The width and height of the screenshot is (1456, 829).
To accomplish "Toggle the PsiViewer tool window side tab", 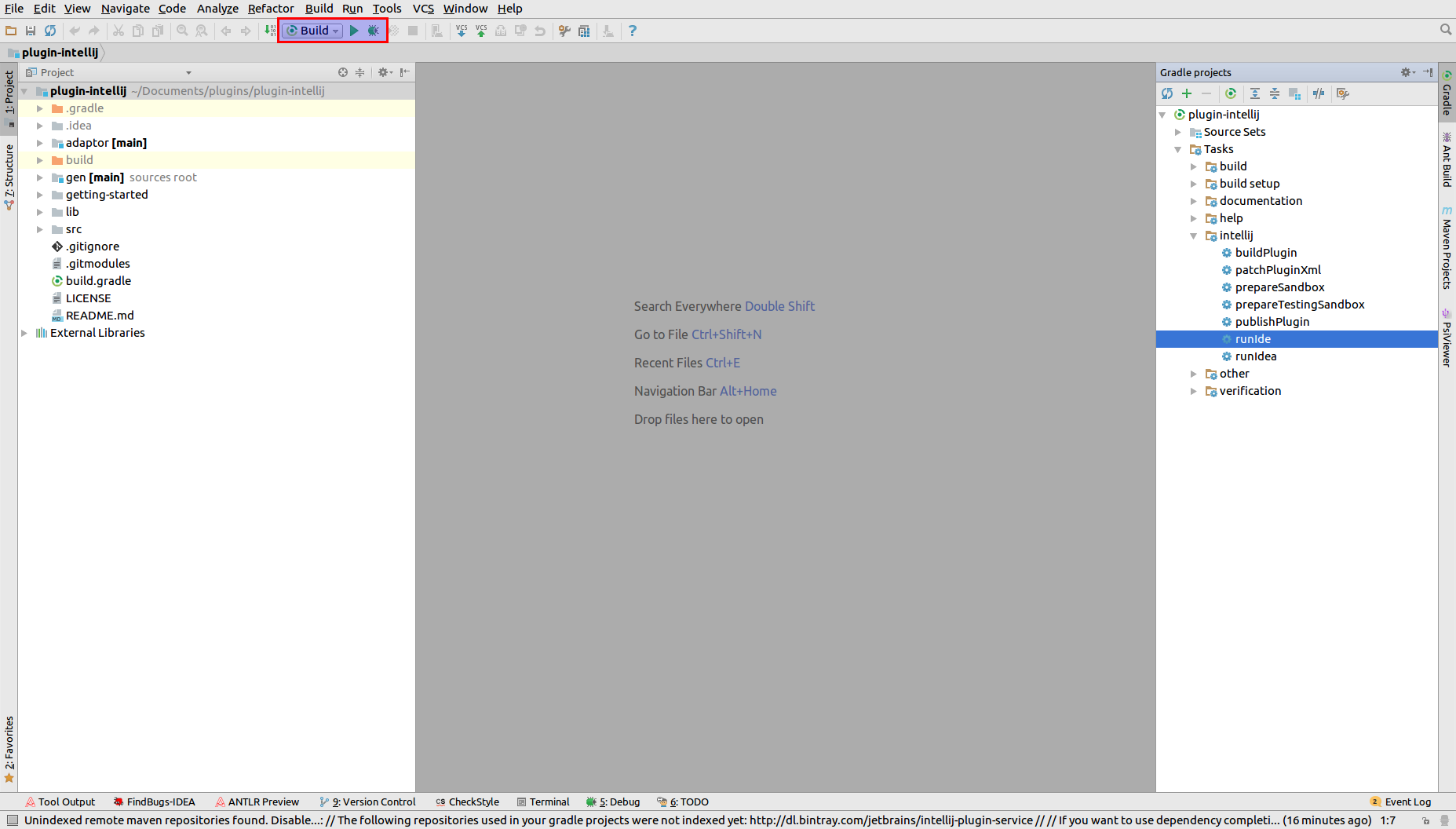I will coord(1447,338).
